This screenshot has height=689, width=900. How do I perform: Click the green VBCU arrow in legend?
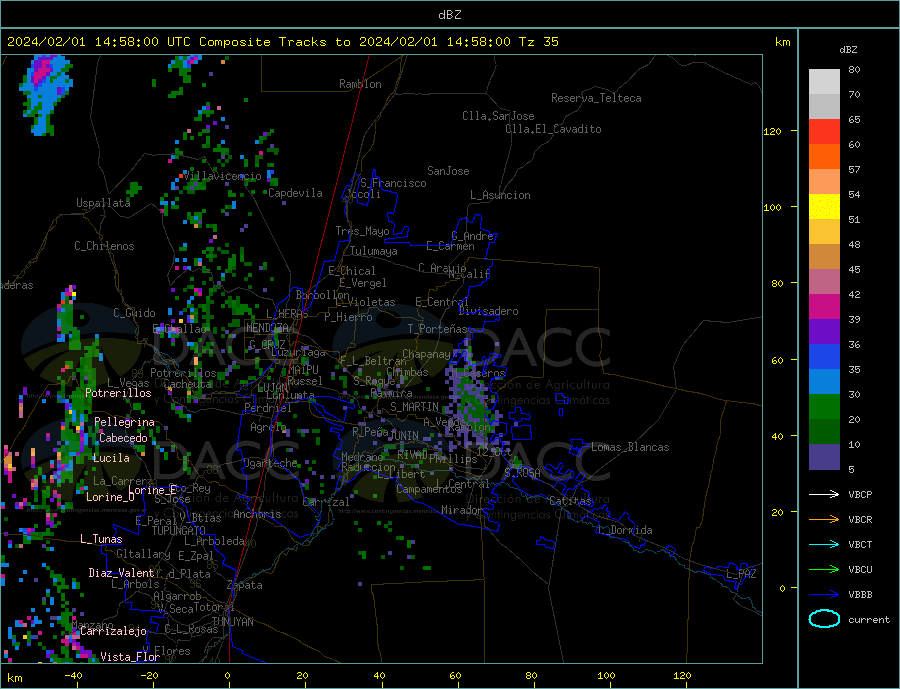click(824, 570)
